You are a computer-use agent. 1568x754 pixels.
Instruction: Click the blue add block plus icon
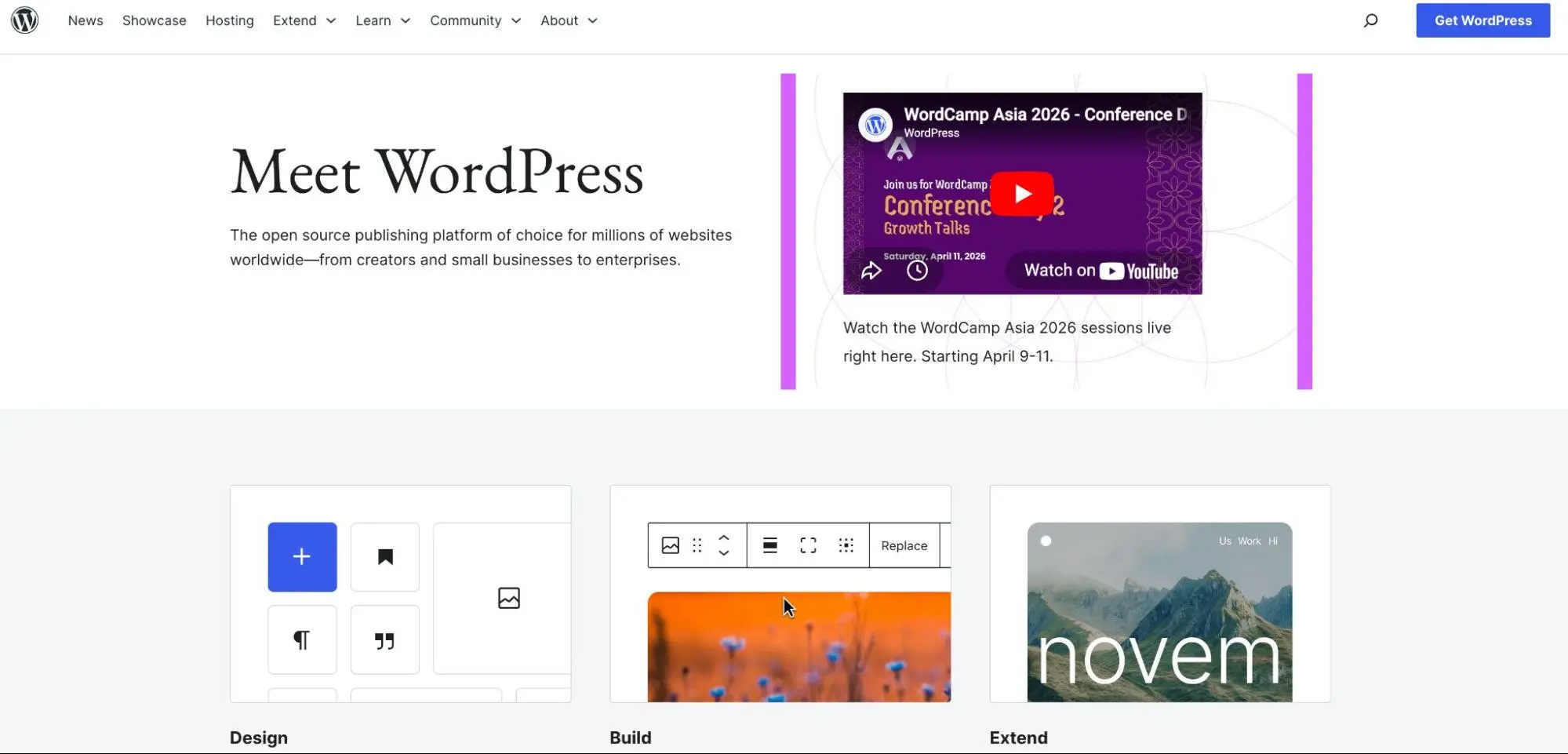(301, 556)
